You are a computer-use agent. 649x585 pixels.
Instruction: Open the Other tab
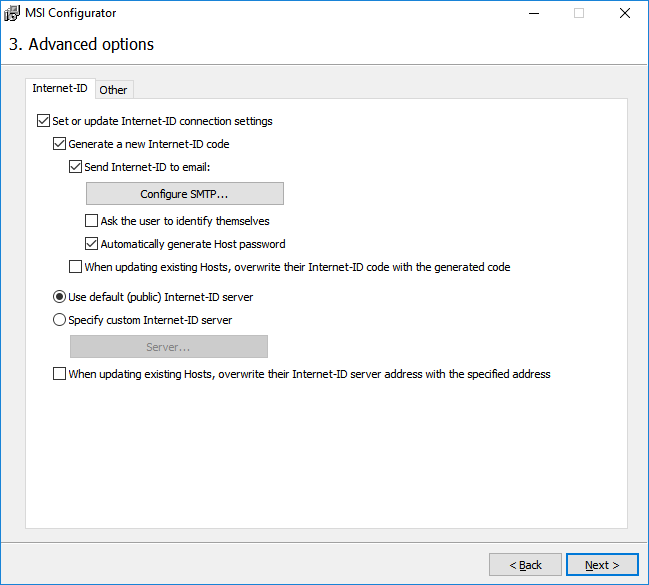click(x=113, y=90)
